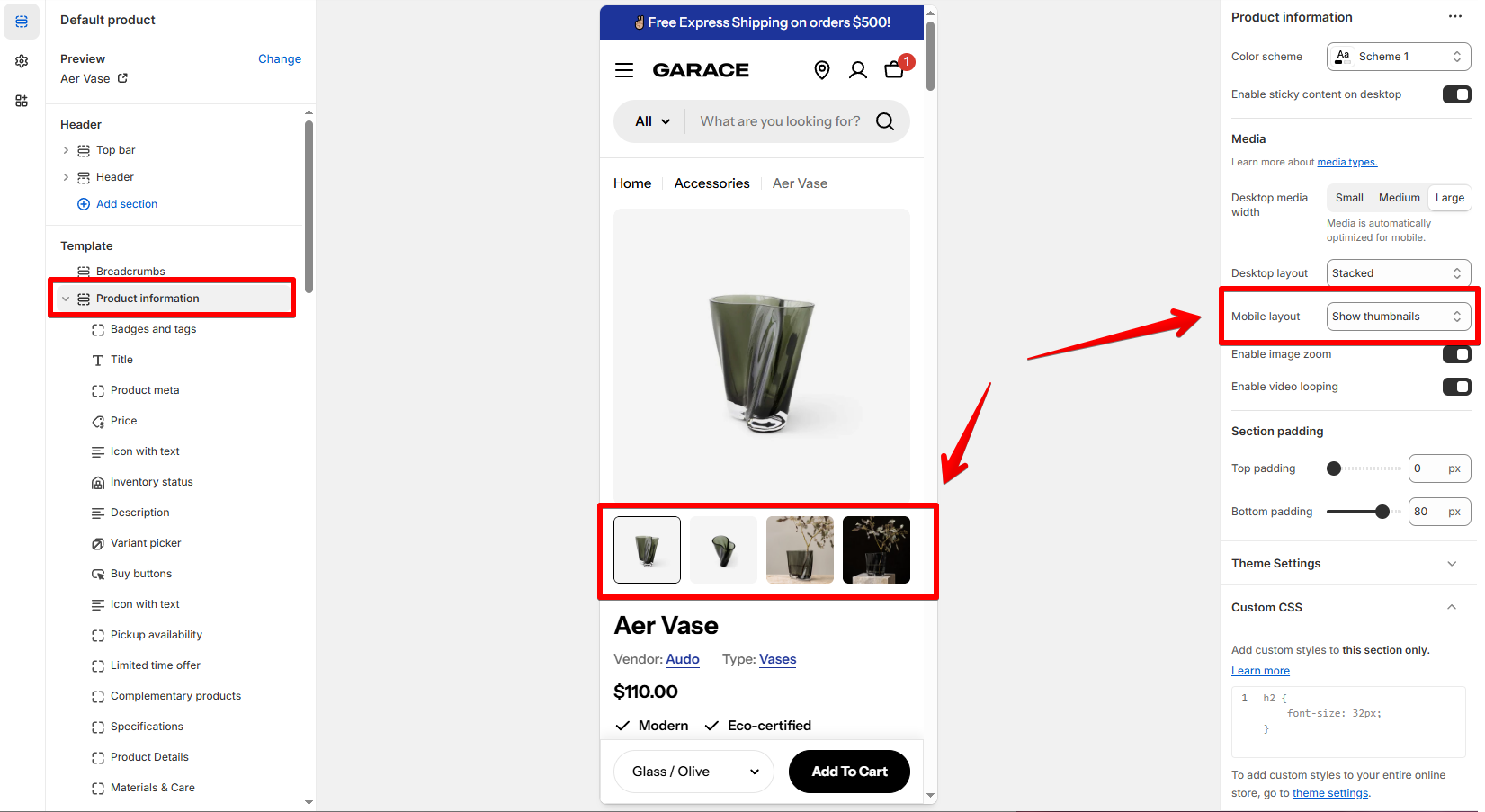The height and width of the screenshot is (812, 1485).
Task: Click the Change preview link
Action: tap(280, 59)
